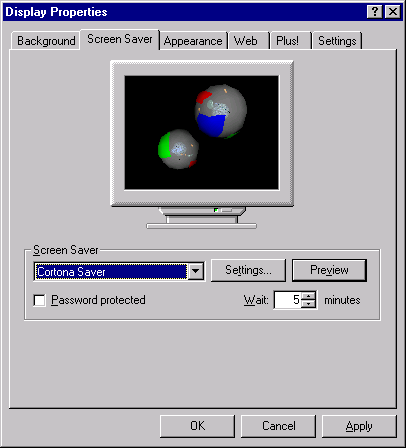Click the Preview button

pos(329,270)
